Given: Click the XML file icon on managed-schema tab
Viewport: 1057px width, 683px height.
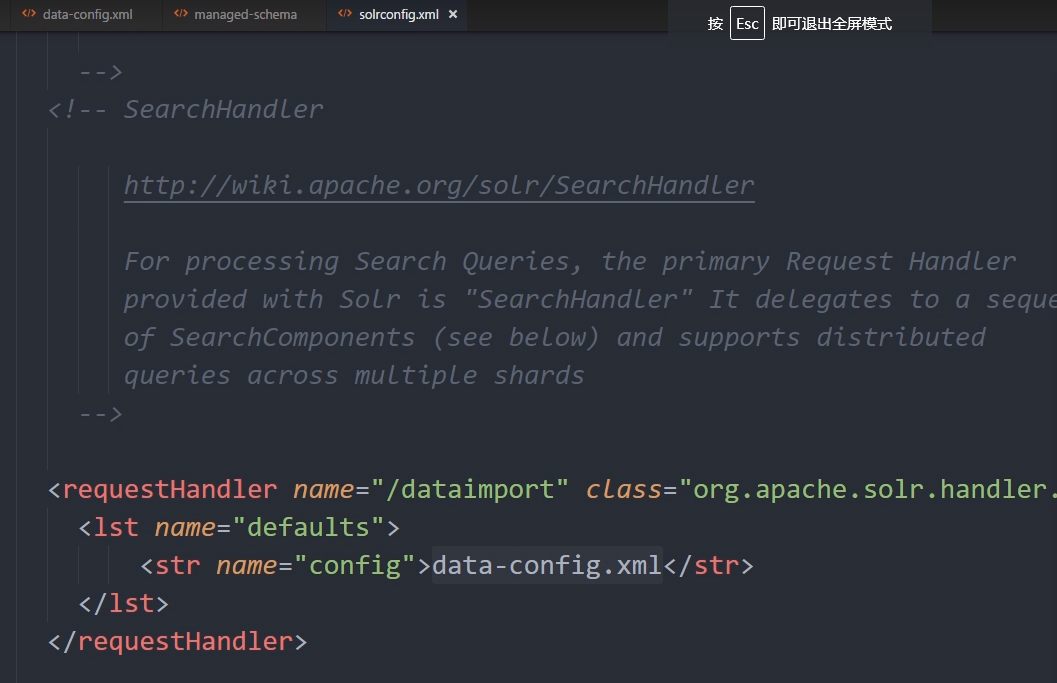Looking at the screenshot, I should [181, 13].
